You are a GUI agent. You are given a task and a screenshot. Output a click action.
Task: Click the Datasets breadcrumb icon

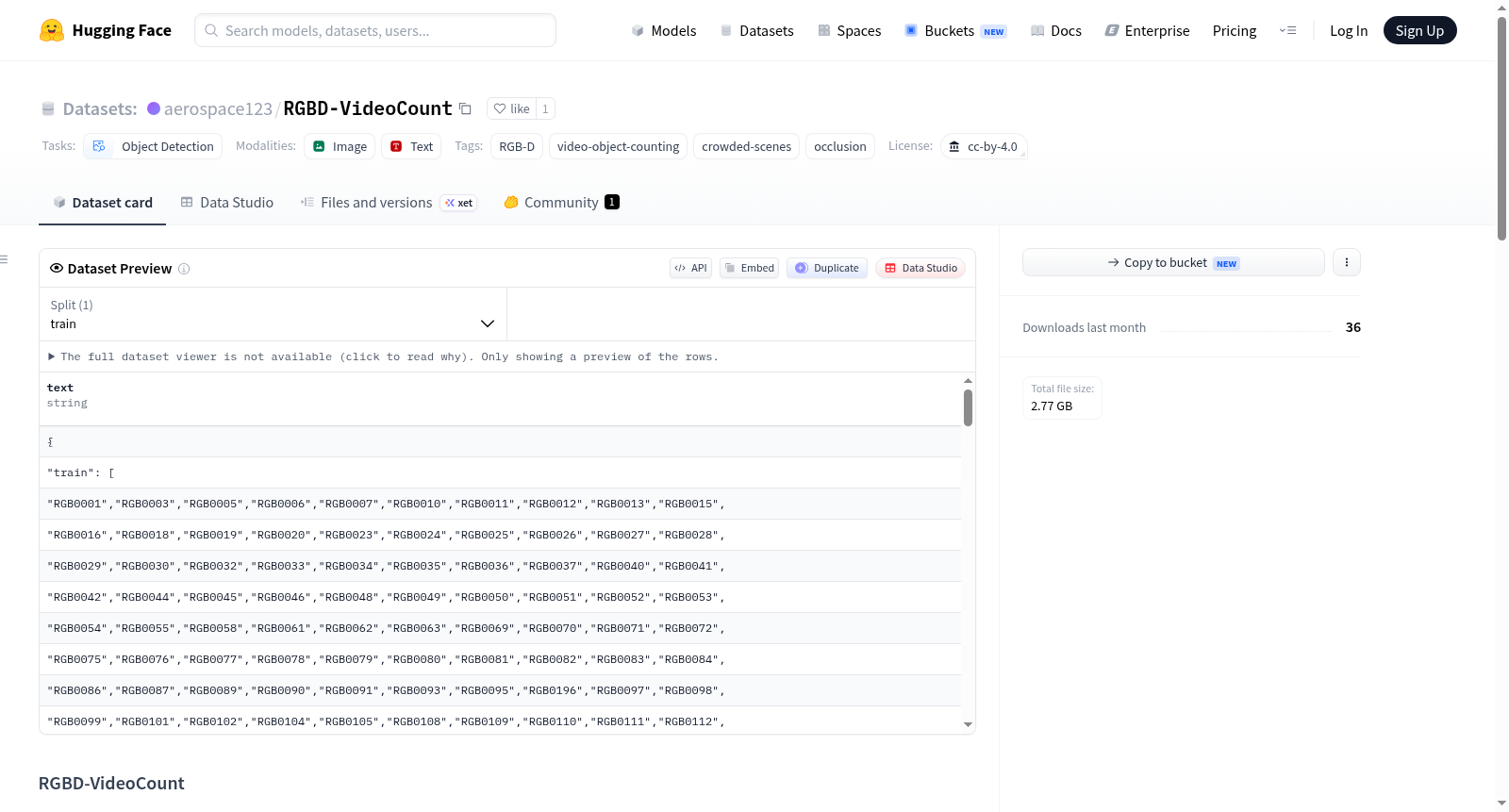tap(48, 108)
